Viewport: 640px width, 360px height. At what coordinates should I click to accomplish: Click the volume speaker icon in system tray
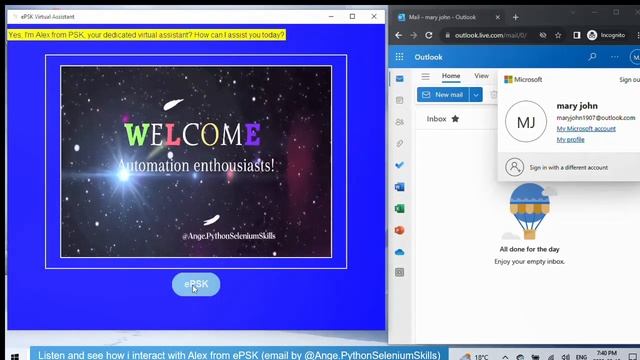point(565,357)
